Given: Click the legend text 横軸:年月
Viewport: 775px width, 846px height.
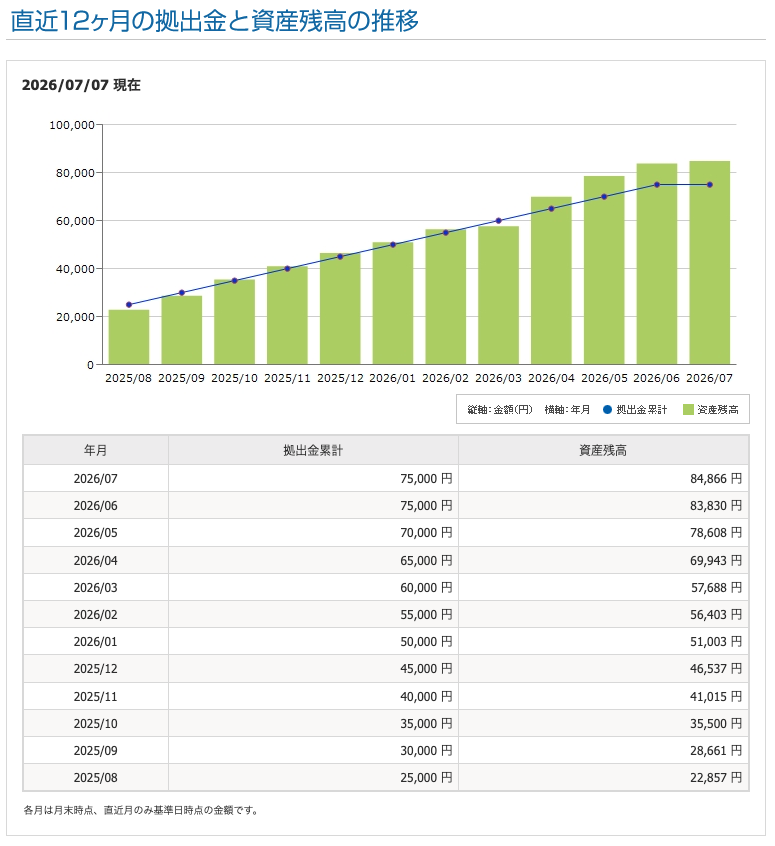Looking at the screenshot, I should pyautogui.click(x=567, y=410).
